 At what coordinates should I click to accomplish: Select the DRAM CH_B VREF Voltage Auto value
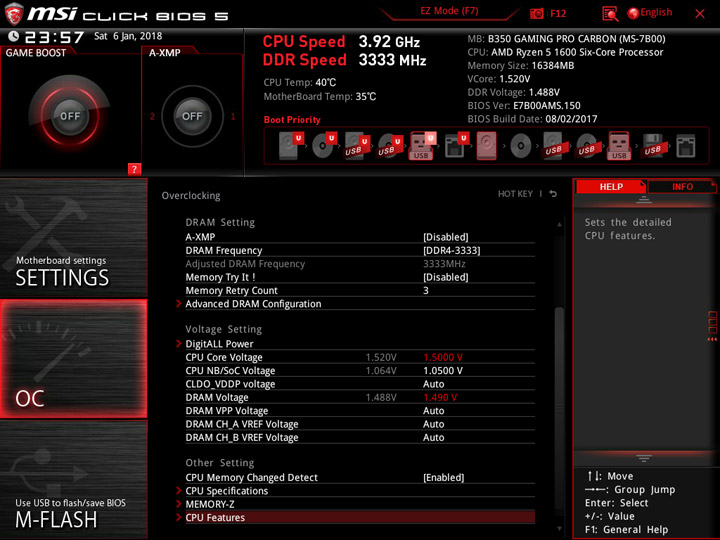click(433, 437)
